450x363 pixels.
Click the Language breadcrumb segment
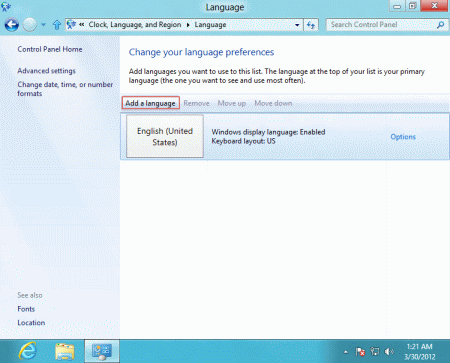pyautogui.click(x=210, y=25)
